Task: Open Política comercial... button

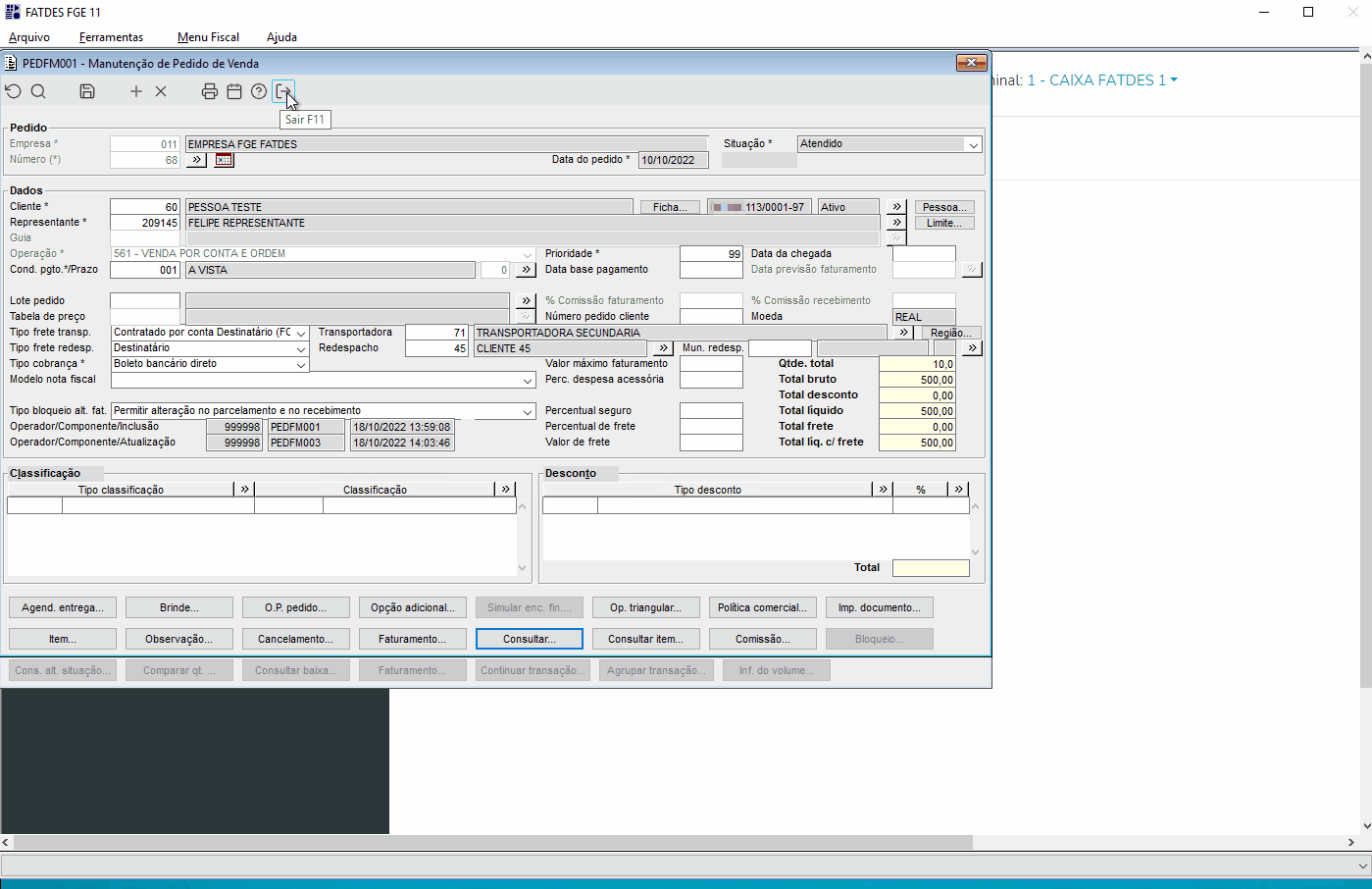Action: (x=762, y=607)
